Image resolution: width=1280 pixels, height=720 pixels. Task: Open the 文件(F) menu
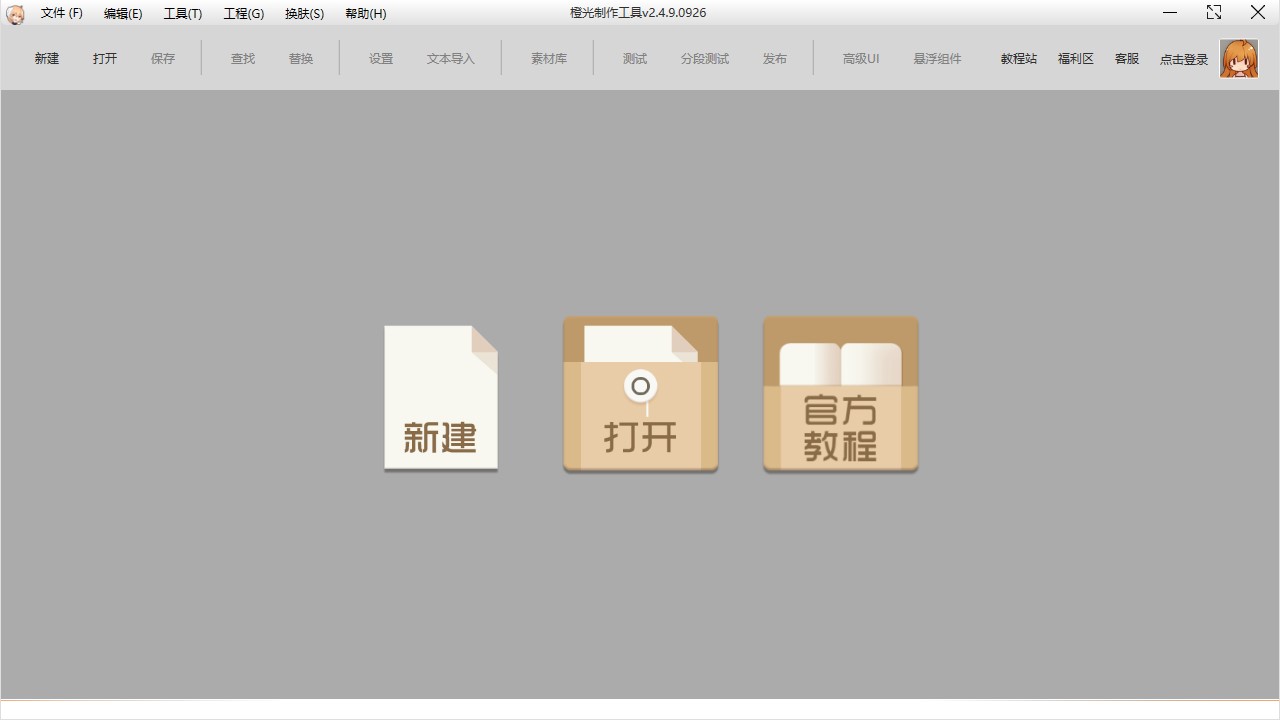click(61, 13)
